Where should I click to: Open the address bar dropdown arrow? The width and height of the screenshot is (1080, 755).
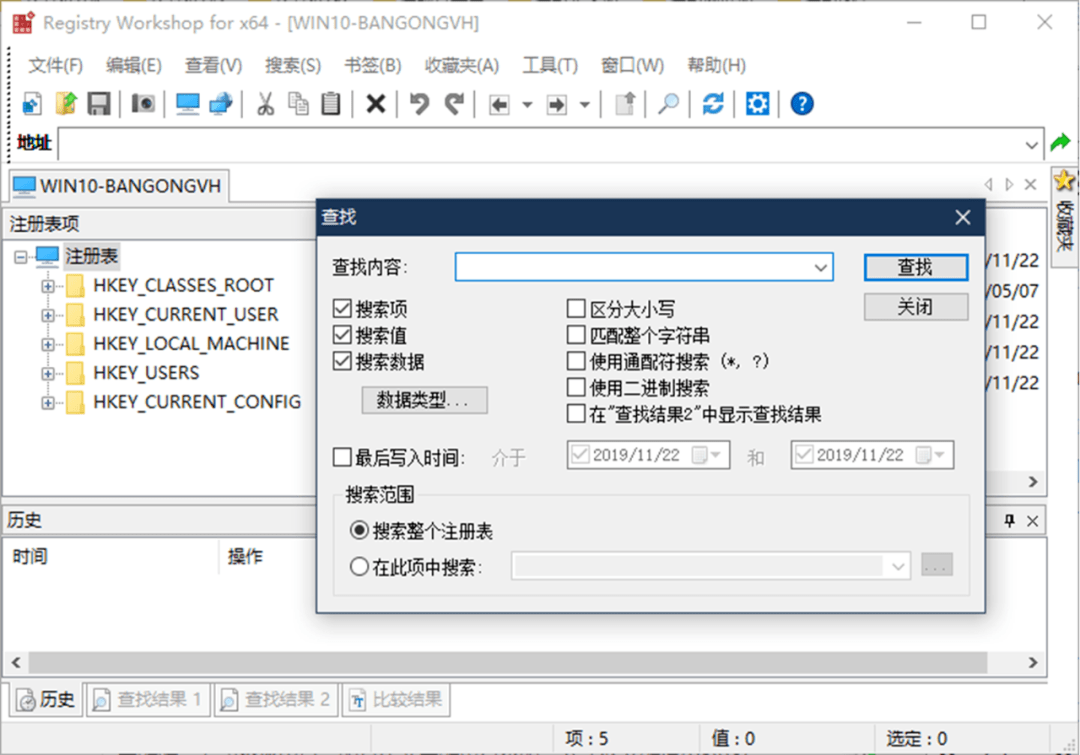tap(1032, 145)
